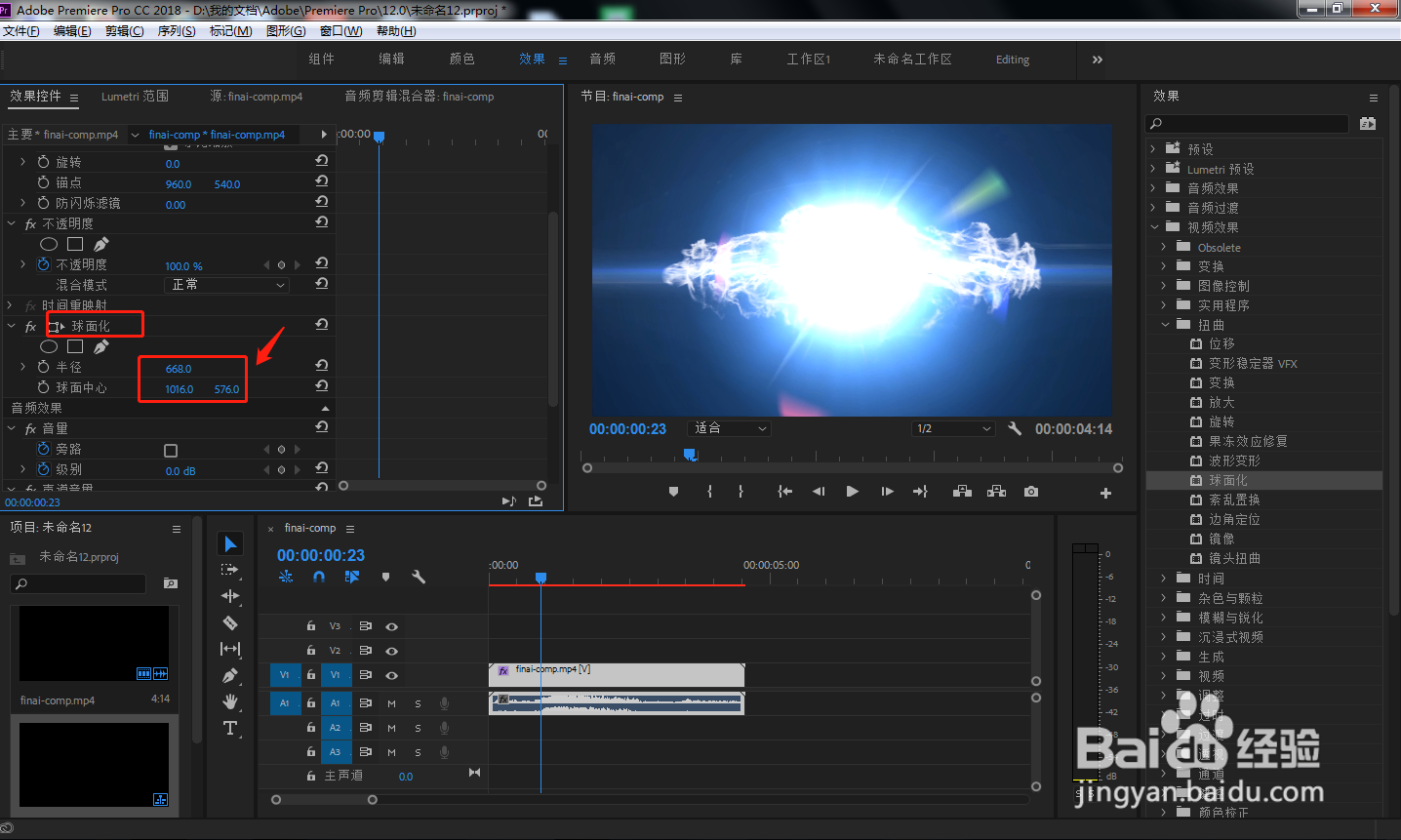1401x840 pixels.
Task: Click the Add Marker icon in Program monitor
Action: [x=673, y=492]
